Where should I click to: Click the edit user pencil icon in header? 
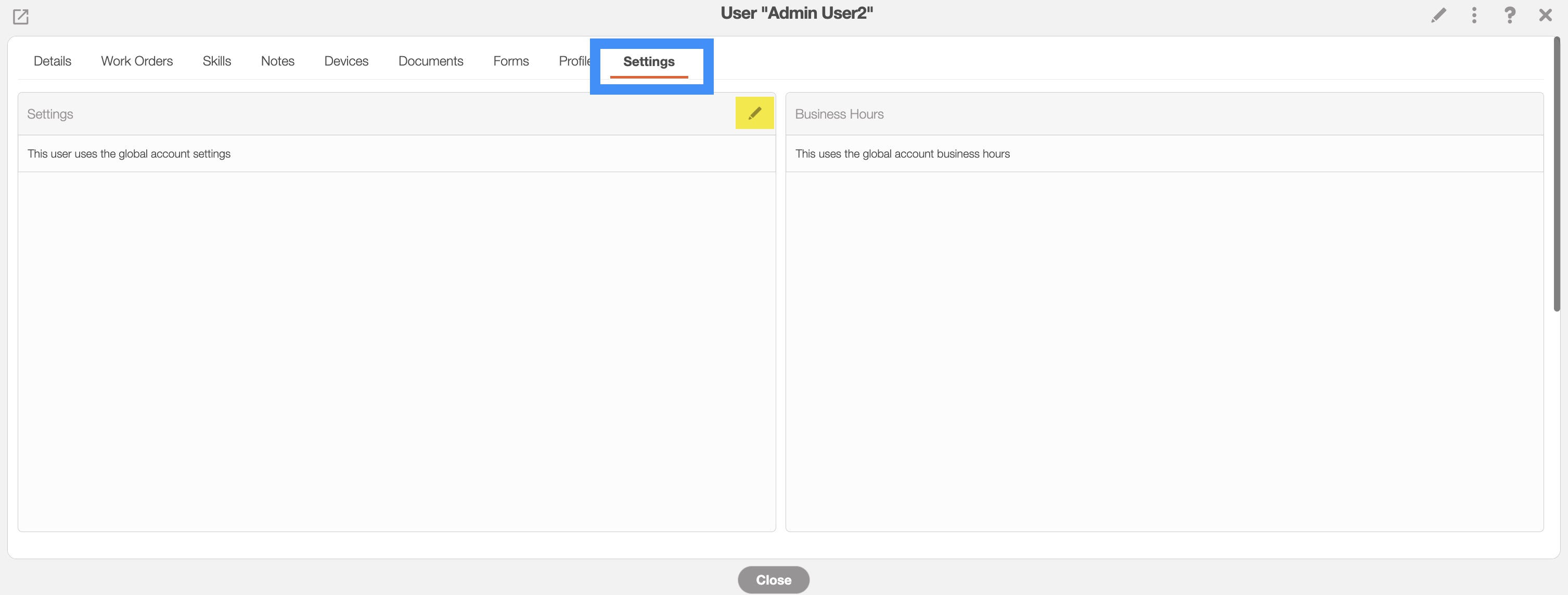pyautogui.click(x=1438, y=15)
